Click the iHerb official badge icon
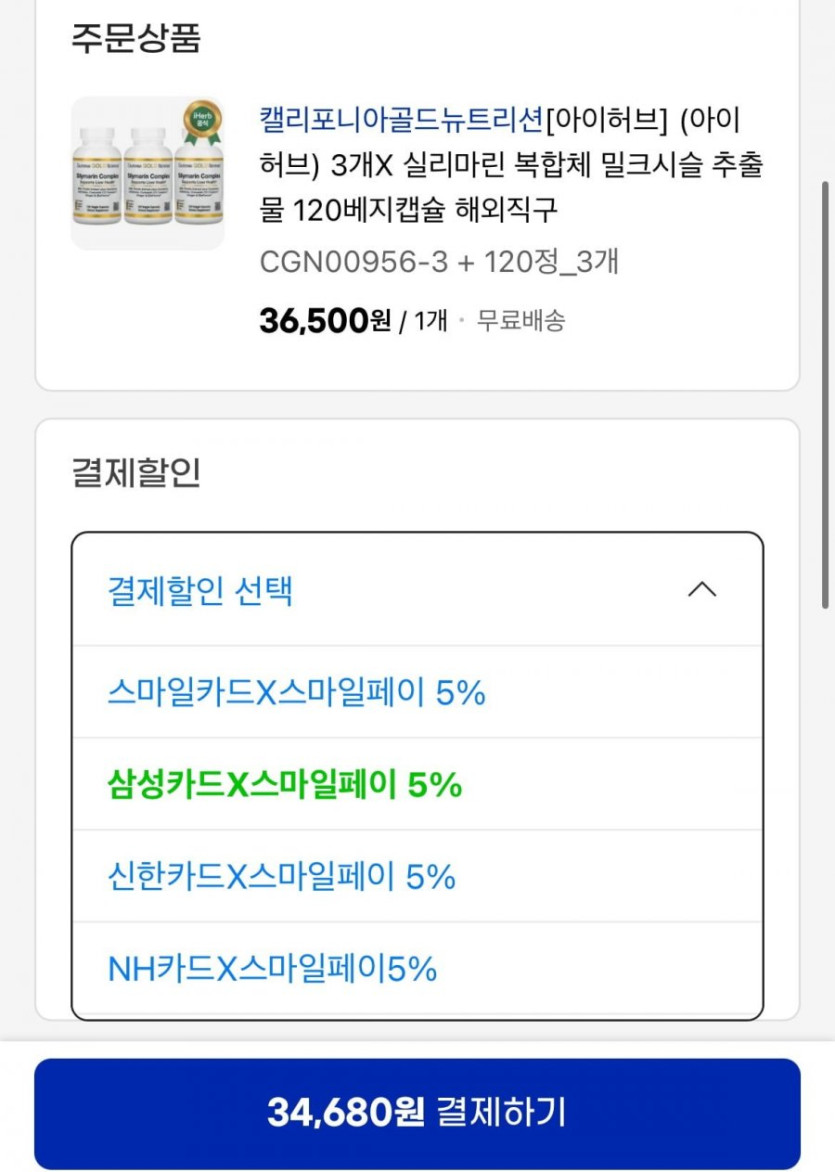The image size is (835, 1172). coord(201,123)
